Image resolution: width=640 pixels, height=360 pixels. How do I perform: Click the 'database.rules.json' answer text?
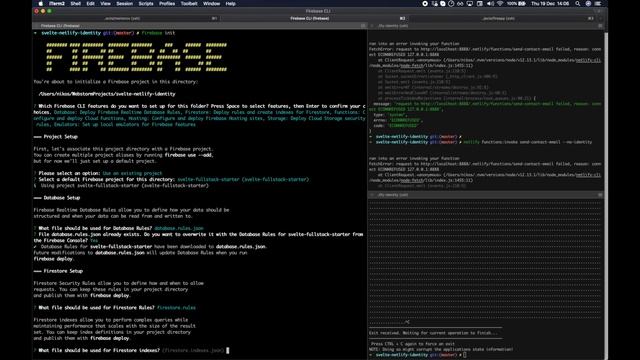coord(179,229)
